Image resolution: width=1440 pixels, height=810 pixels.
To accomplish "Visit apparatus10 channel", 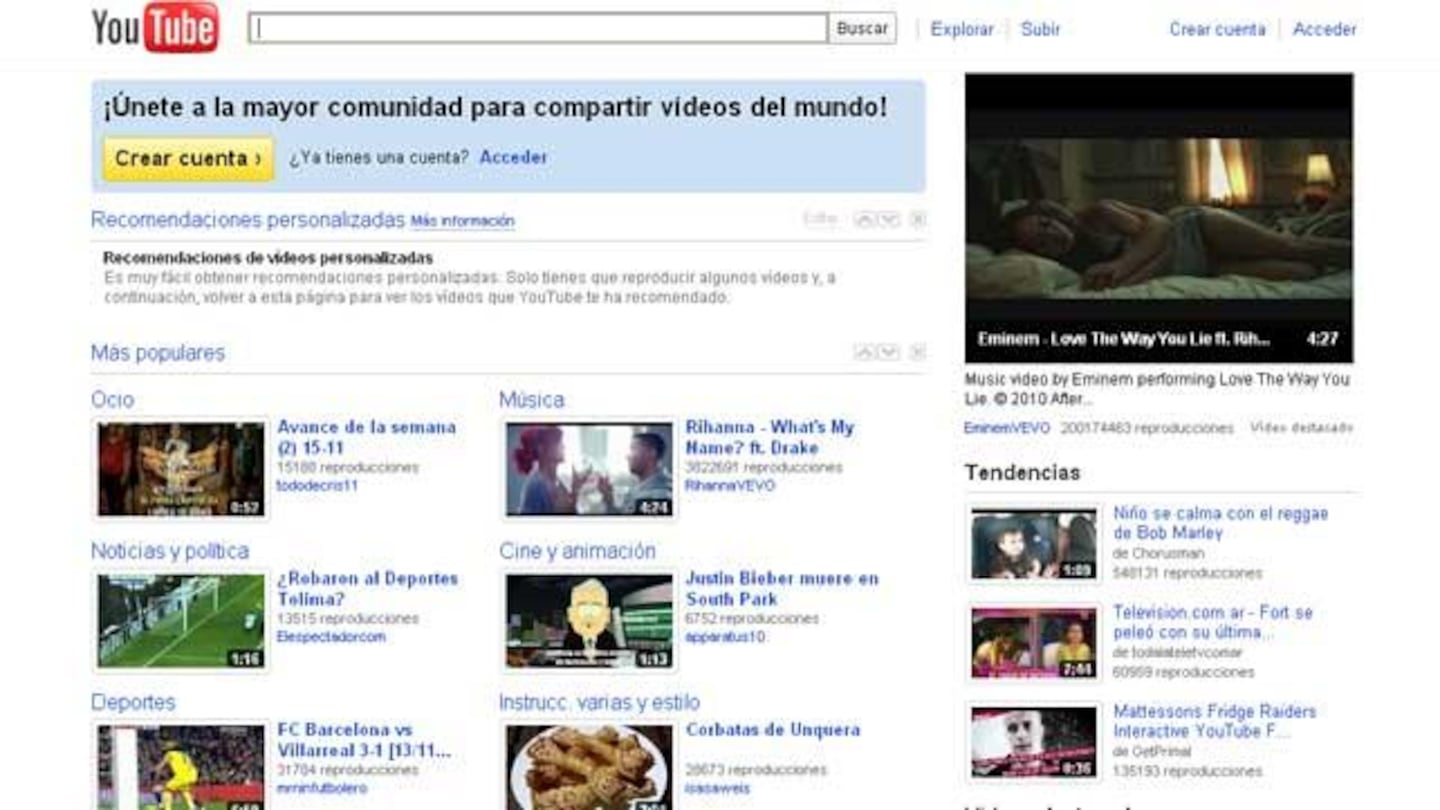I will click(725, 637).
